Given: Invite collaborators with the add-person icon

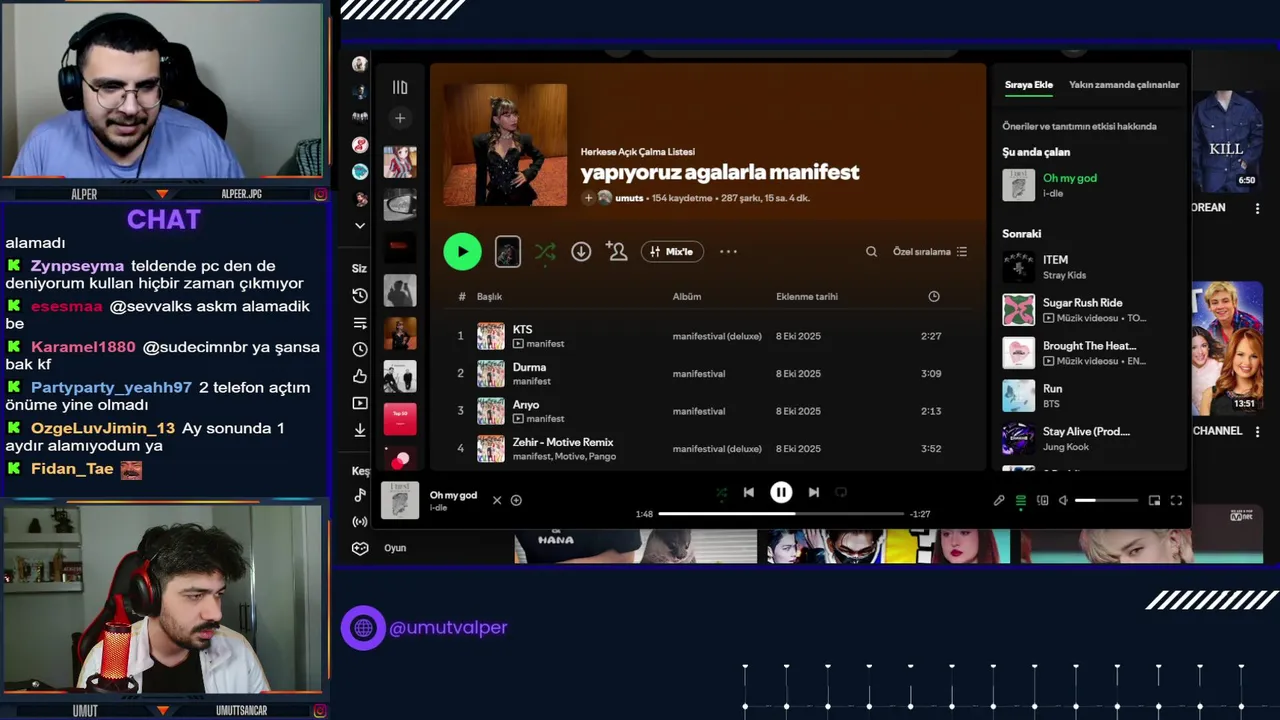Looking at the screenshot, I should coord(617,252).
